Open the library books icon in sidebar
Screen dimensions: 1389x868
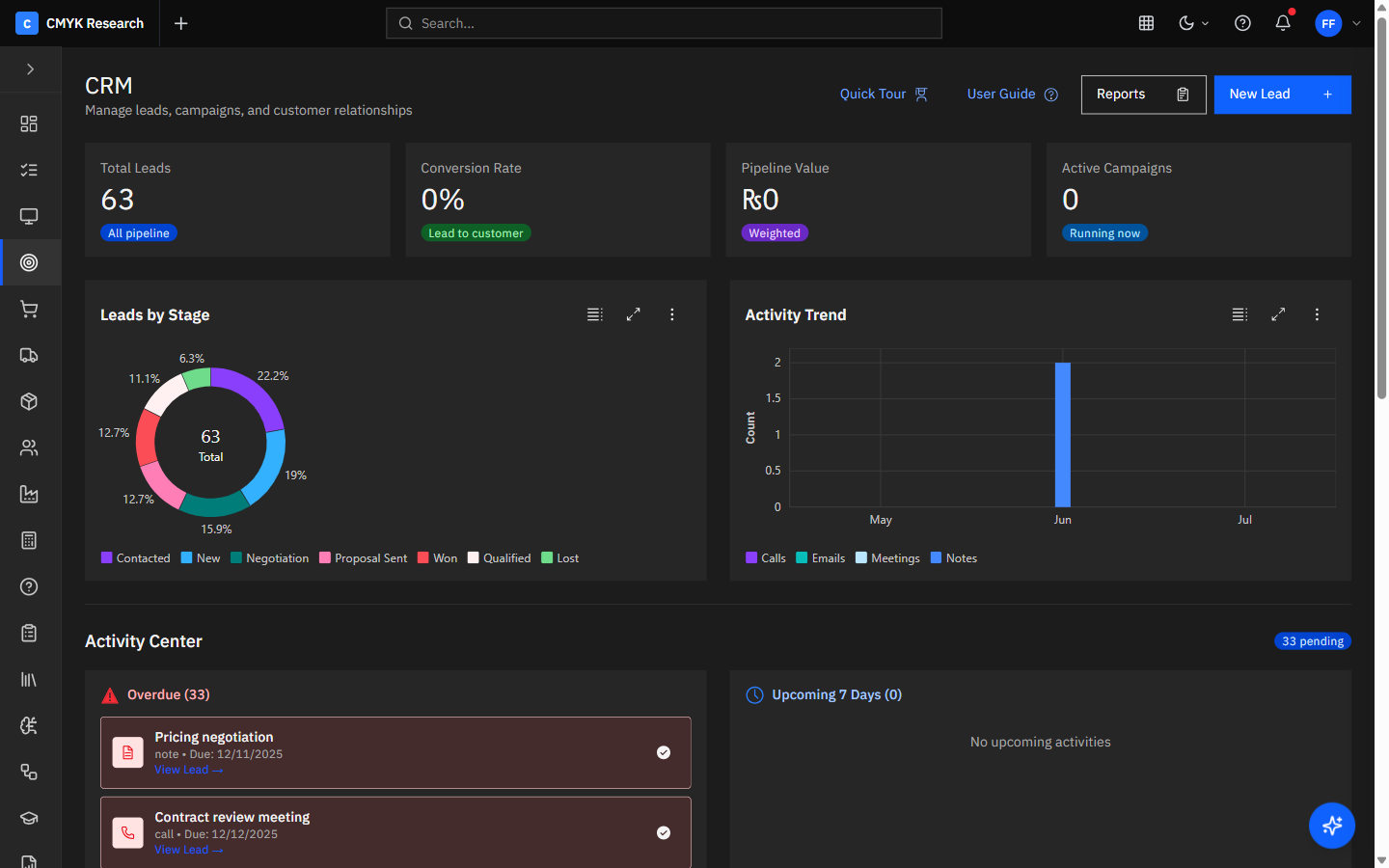29,679
